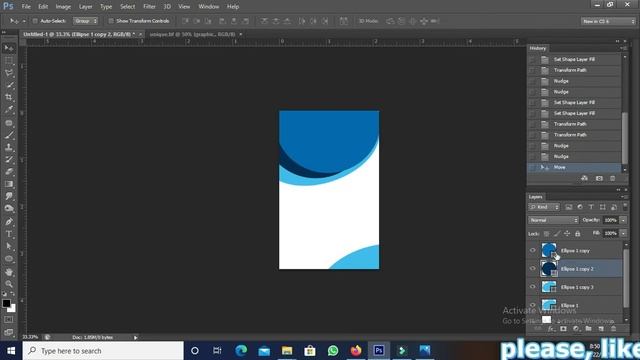Select the Zoom tool
This screenshot has height=360, width=640.
tap(9, 284)
